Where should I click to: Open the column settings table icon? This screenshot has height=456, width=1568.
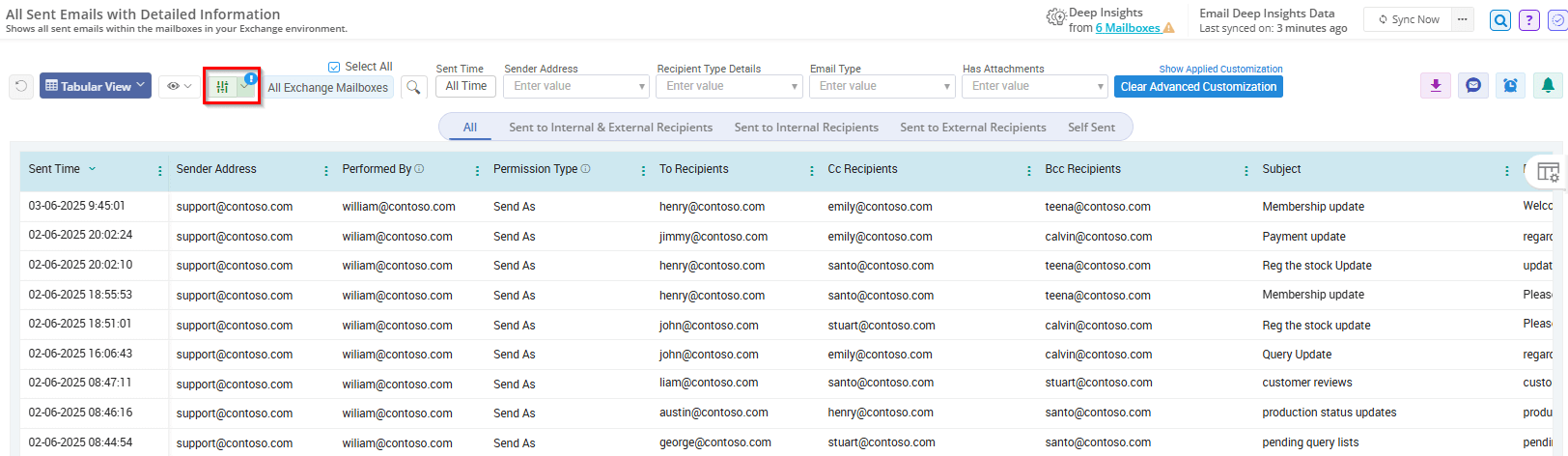(x=1548, y=172)
